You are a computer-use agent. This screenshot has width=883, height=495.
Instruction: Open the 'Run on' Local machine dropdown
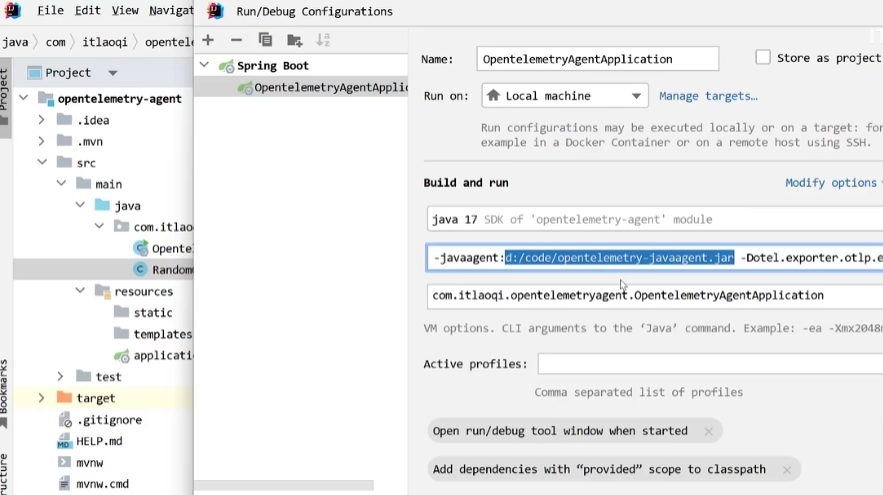(565, 96)
